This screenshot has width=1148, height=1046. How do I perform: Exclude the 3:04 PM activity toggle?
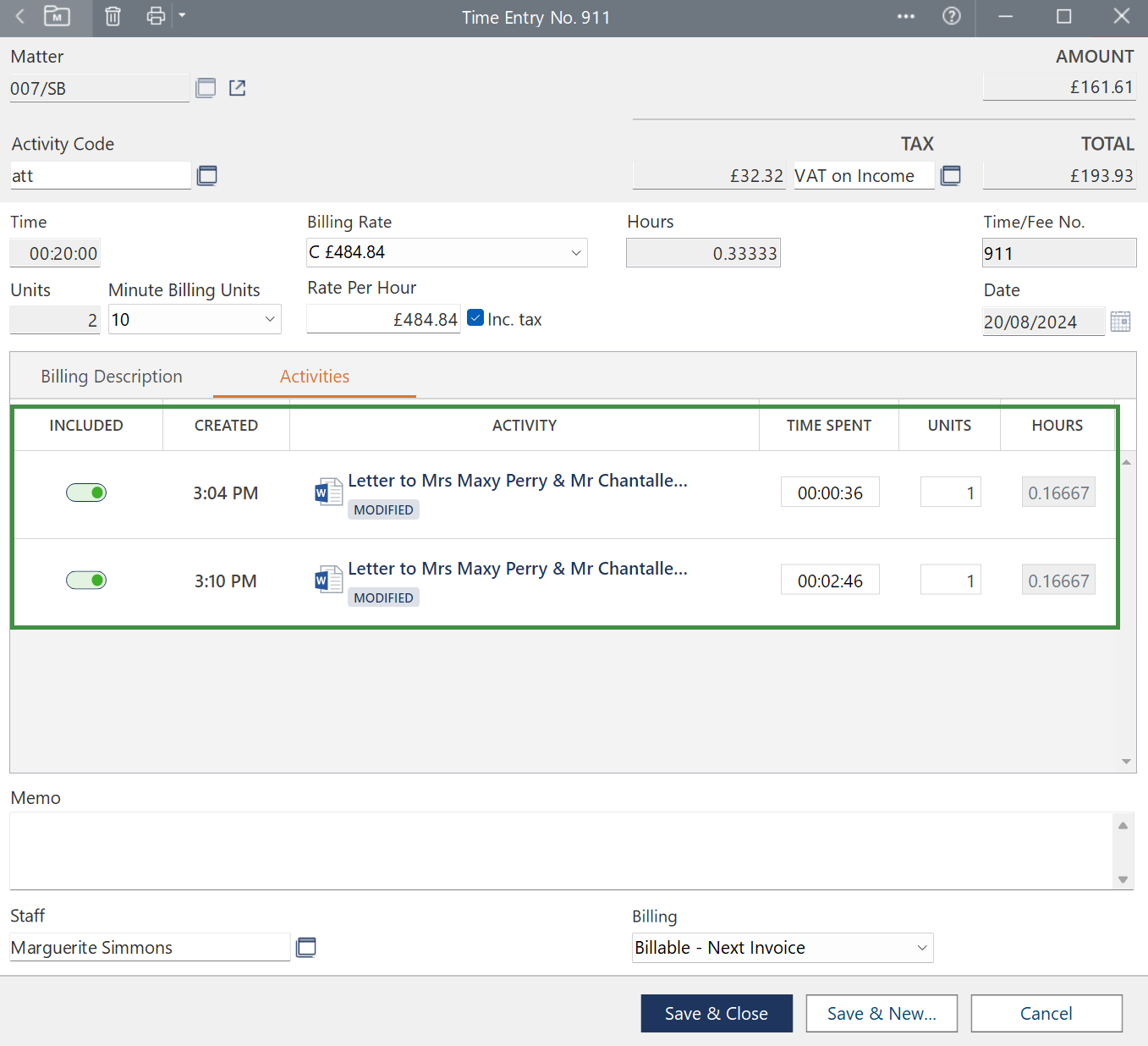tap(86, 492)
